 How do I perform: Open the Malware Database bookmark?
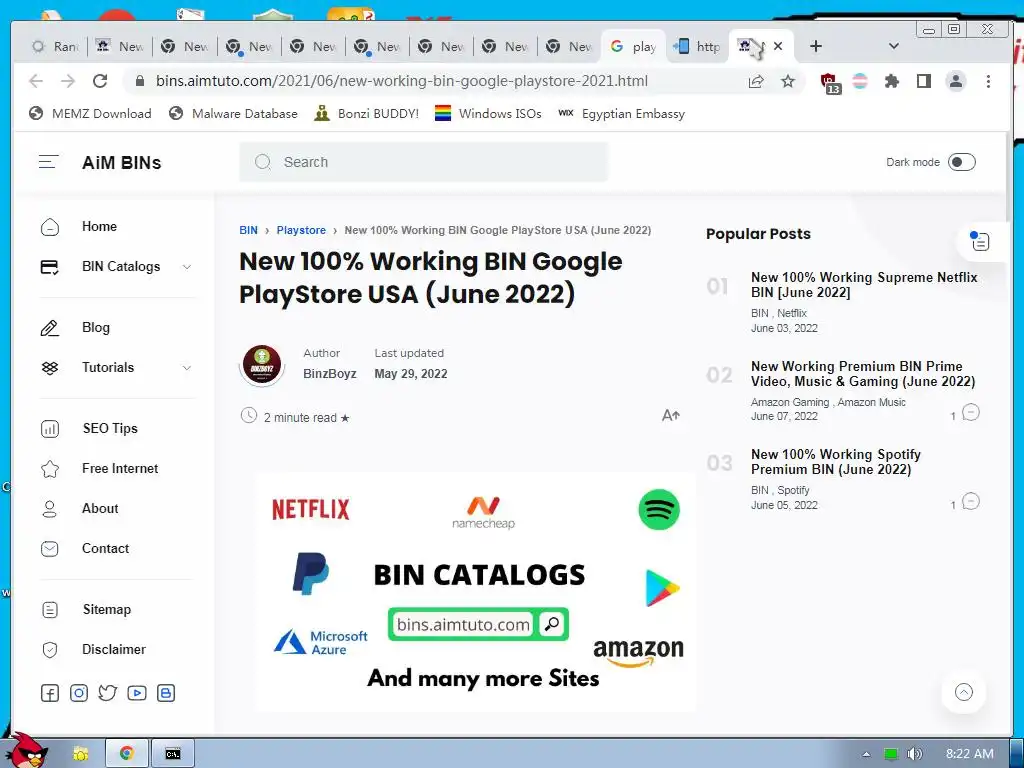pos(233,114)
